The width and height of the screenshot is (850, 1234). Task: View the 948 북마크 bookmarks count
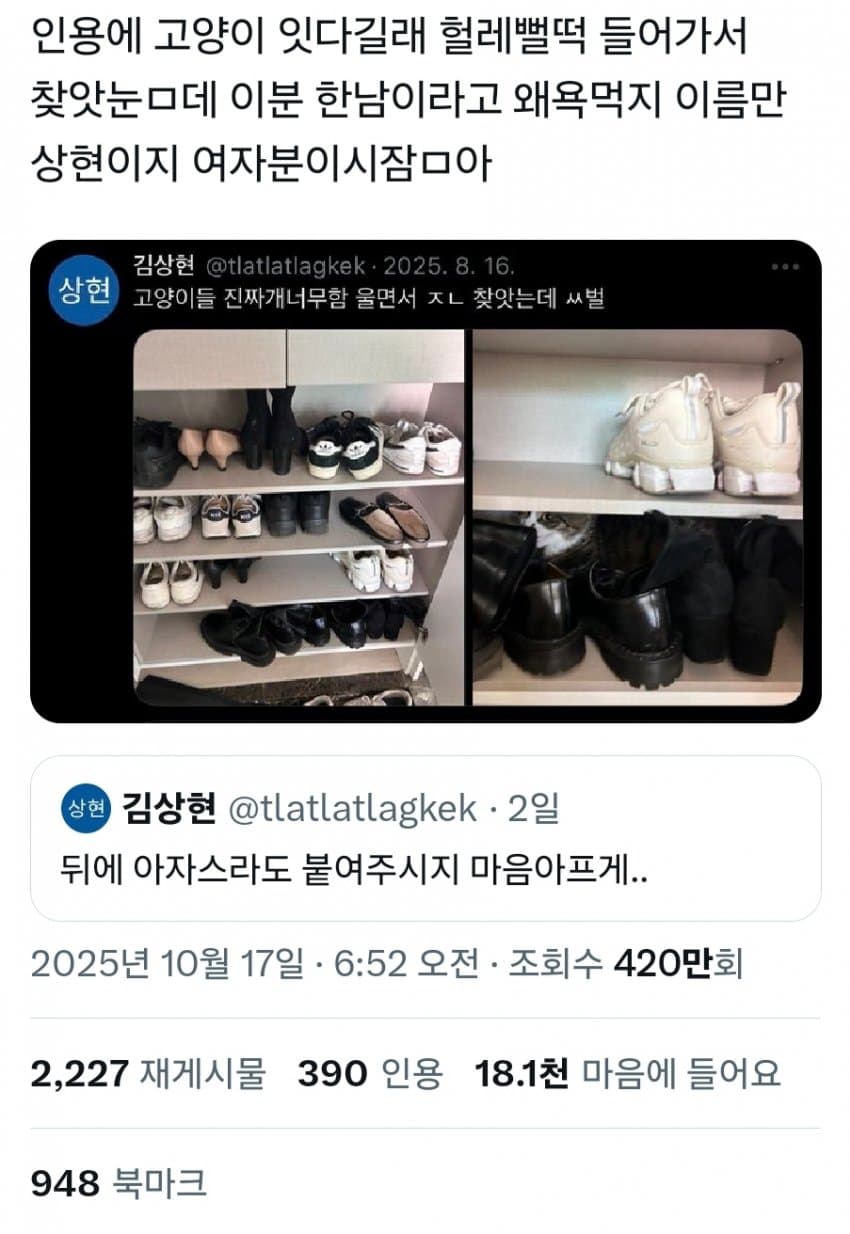[x=119, y=1184]
